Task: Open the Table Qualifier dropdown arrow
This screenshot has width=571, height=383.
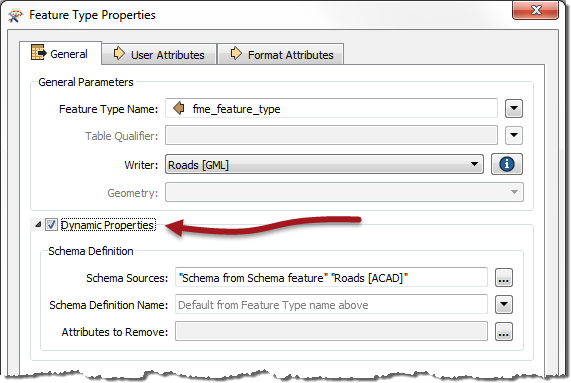Action: 514,135
